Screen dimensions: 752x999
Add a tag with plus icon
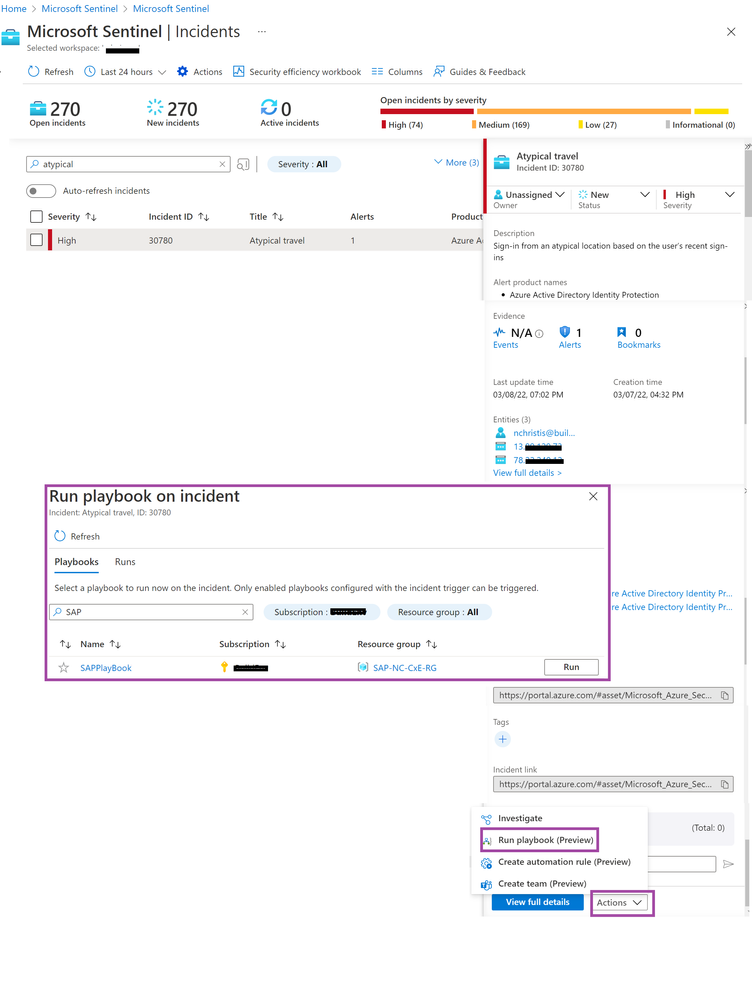502,739
